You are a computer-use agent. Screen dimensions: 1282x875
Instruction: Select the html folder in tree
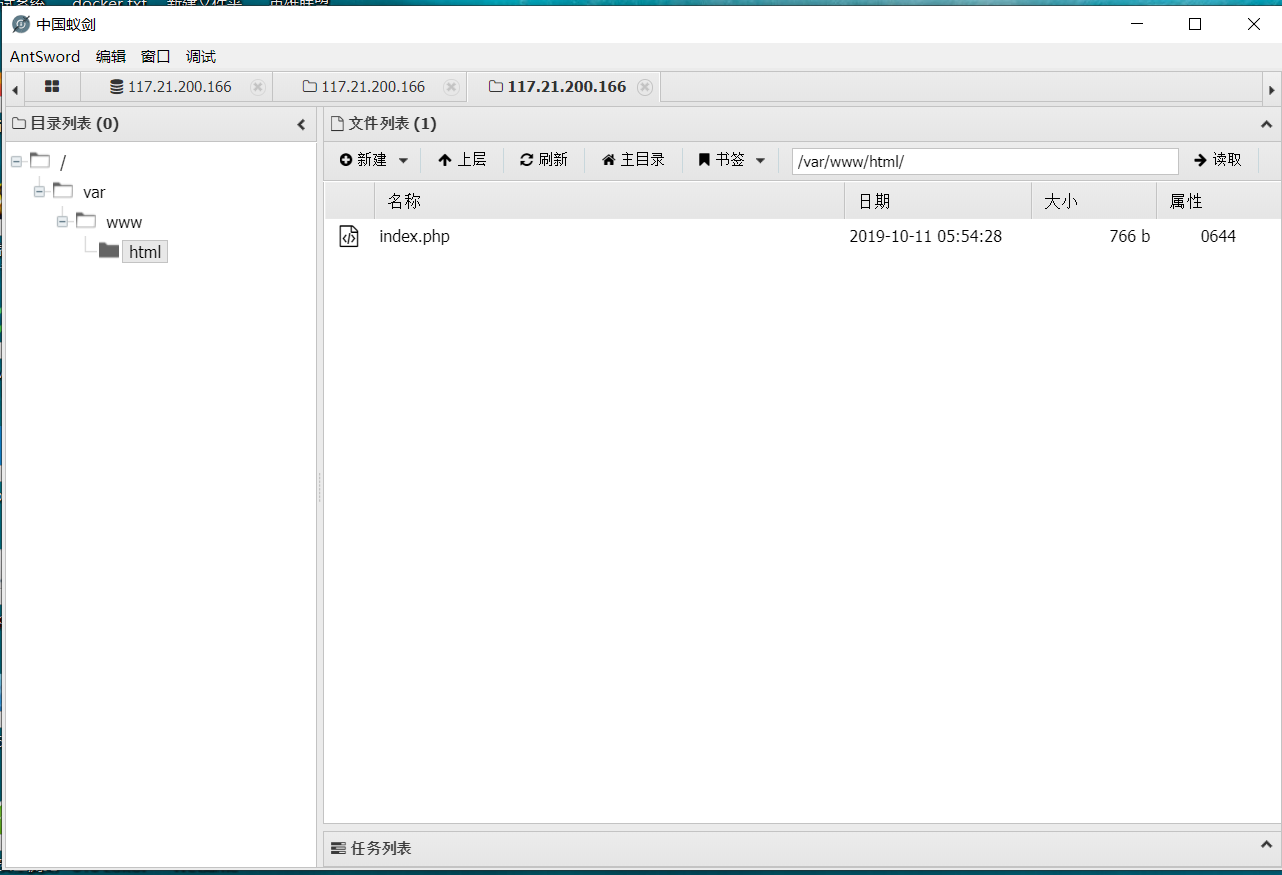pos(145,252)
